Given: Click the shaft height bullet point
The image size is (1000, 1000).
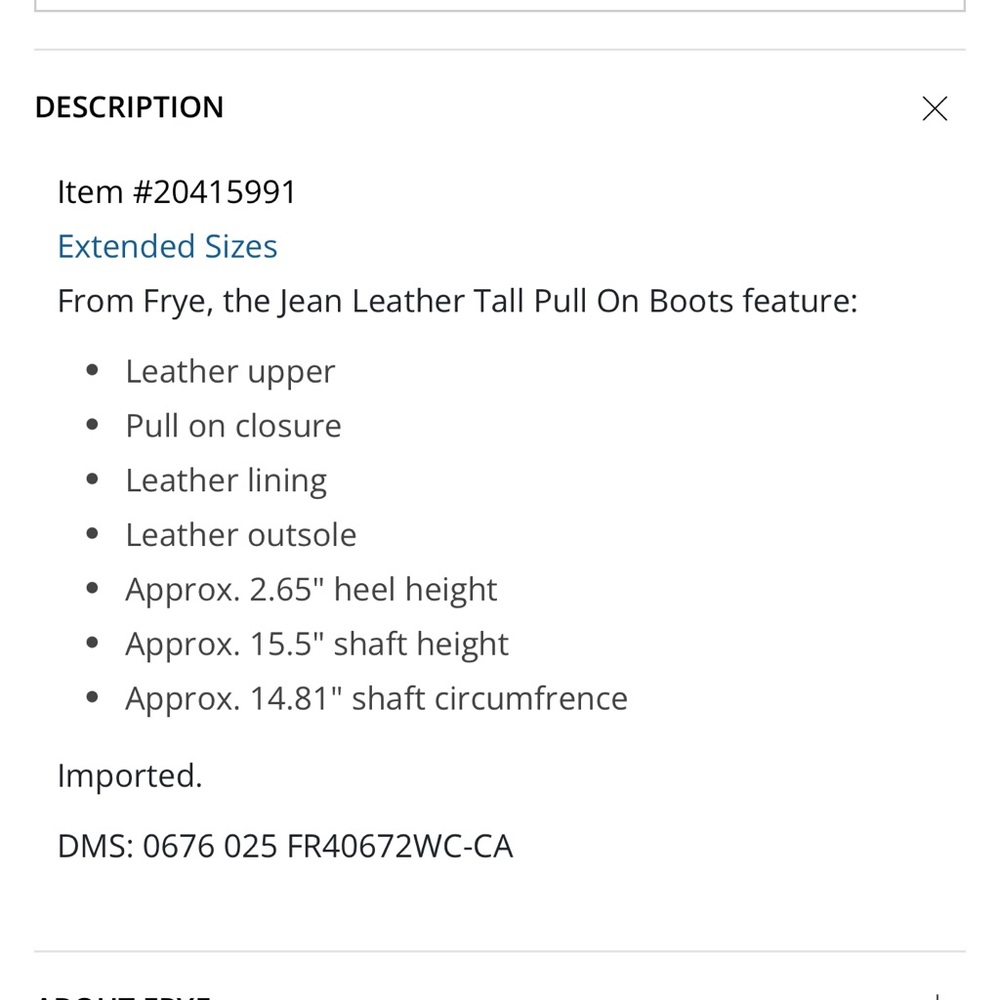Looking at the screenshot, I should tap(317, 643).
